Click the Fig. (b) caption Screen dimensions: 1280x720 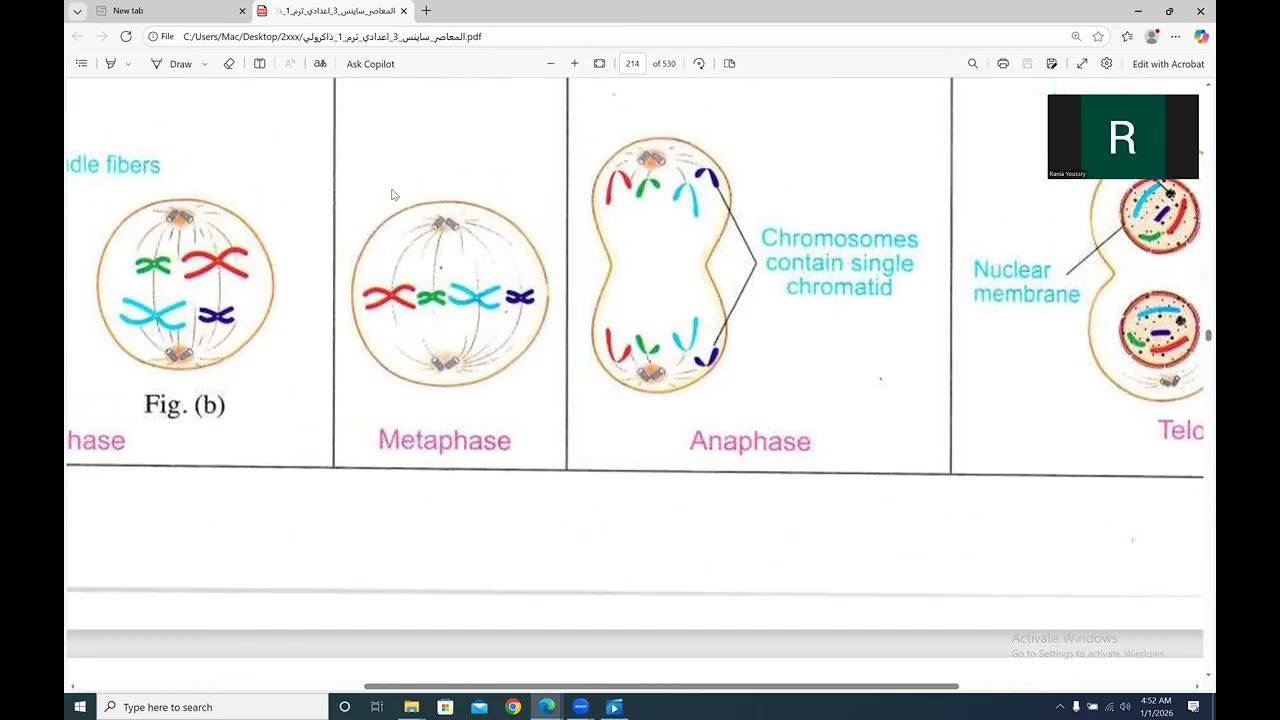tap(185, 404)
